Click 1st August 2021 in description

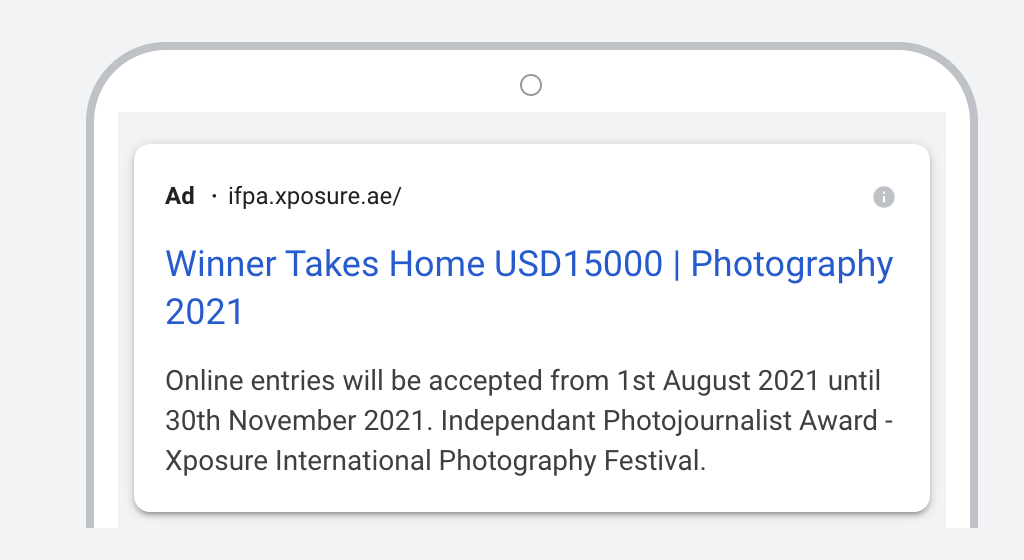point(718,381)
